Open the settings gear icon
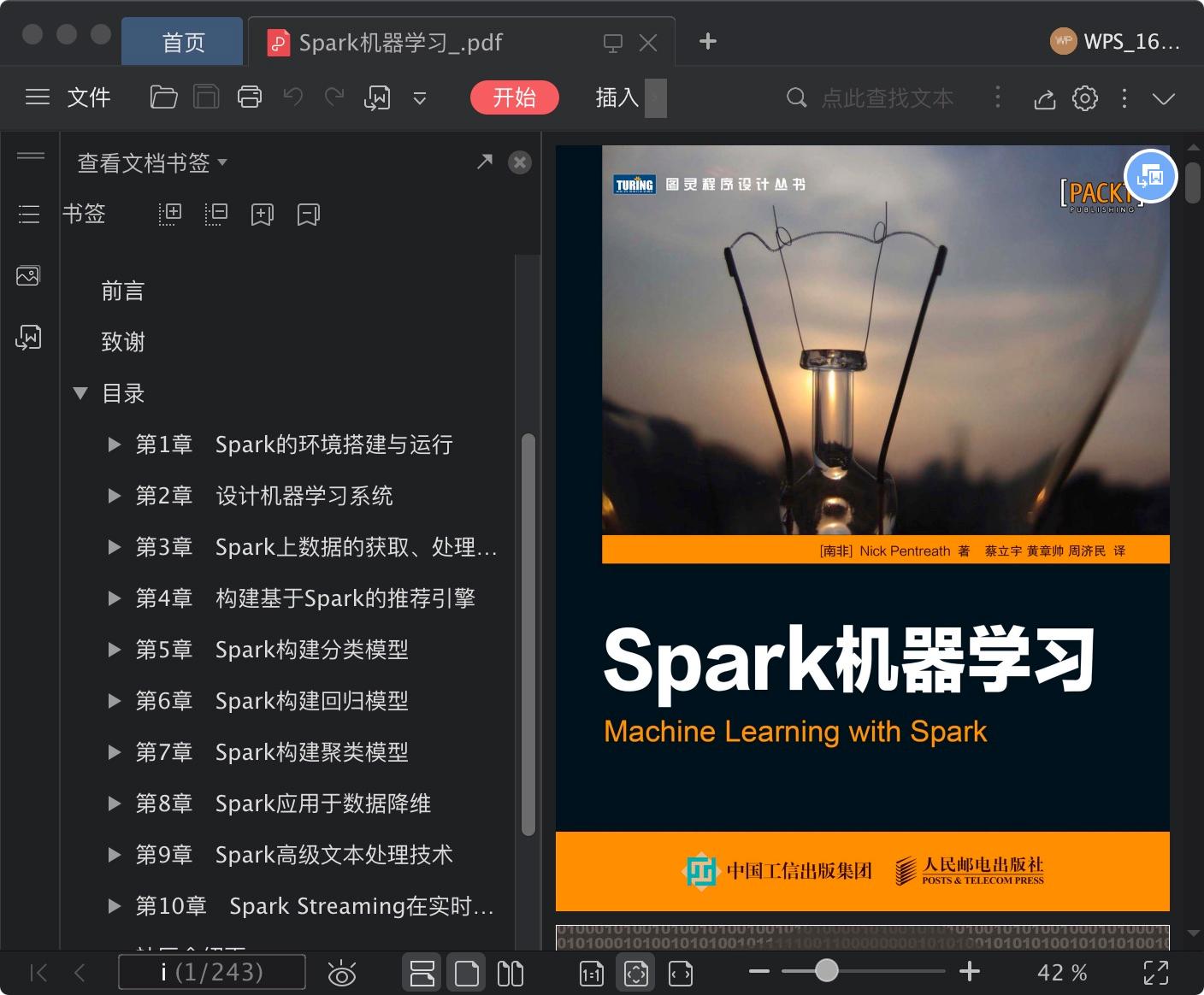Viewport: 1204px width, 995px height. click(x=1085, y=98)
